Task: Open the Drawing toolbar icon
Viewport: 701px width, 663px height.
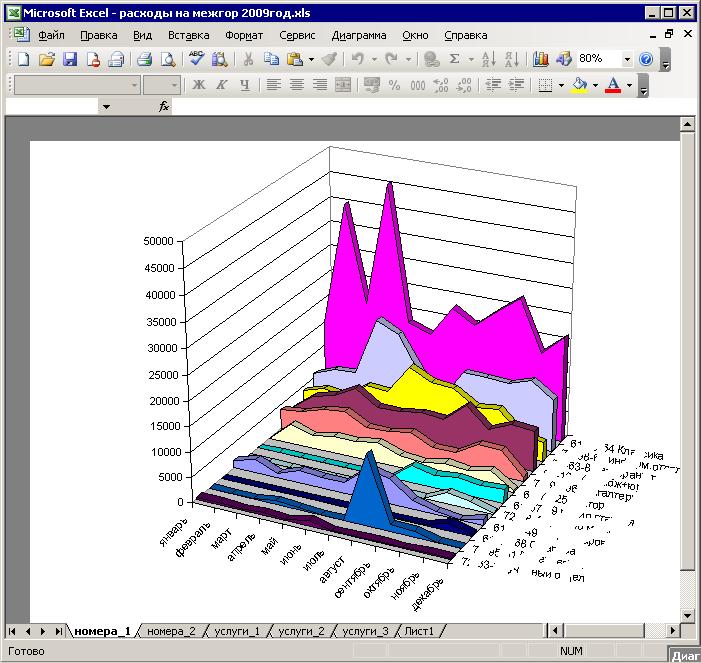Action: 564,59
